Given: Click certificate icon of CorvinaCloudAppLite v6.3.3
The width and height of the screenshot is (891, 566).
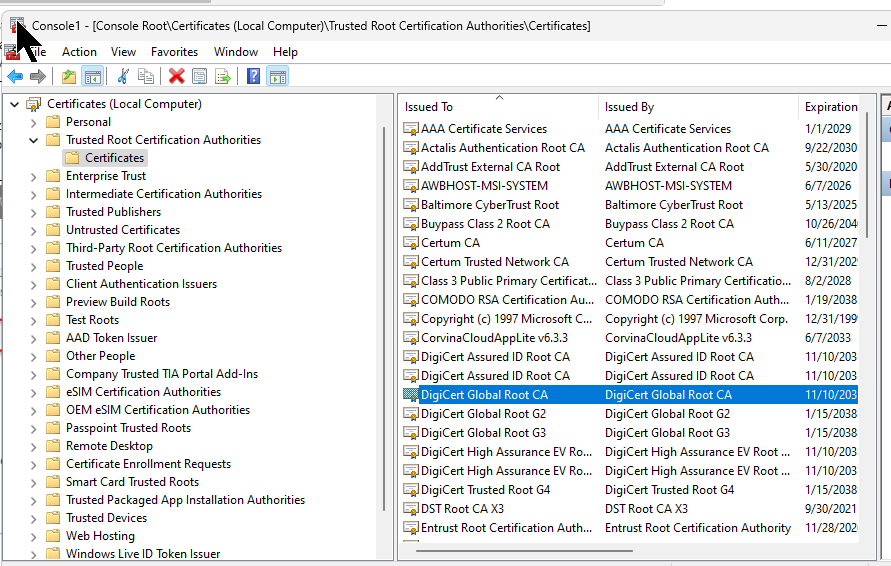Looking at the screenshot, I should tap(411, 338).
